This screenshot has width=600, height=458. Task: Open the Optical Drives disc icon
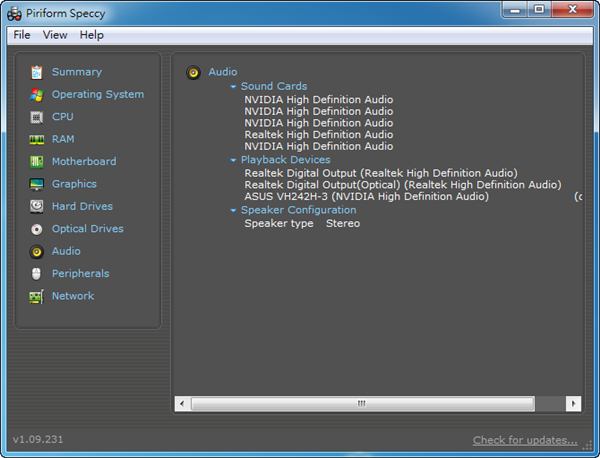[x=37, y=229]
